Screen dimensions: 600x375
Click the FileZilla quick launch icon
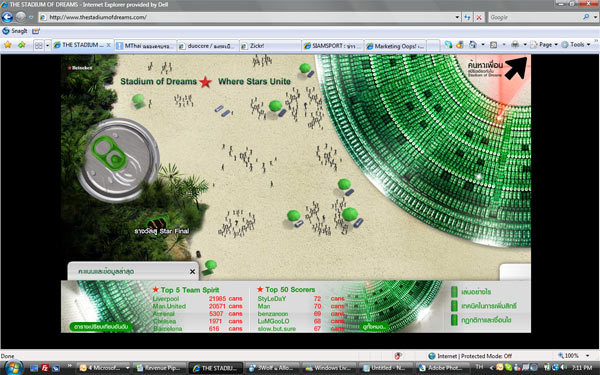point(45,368)
